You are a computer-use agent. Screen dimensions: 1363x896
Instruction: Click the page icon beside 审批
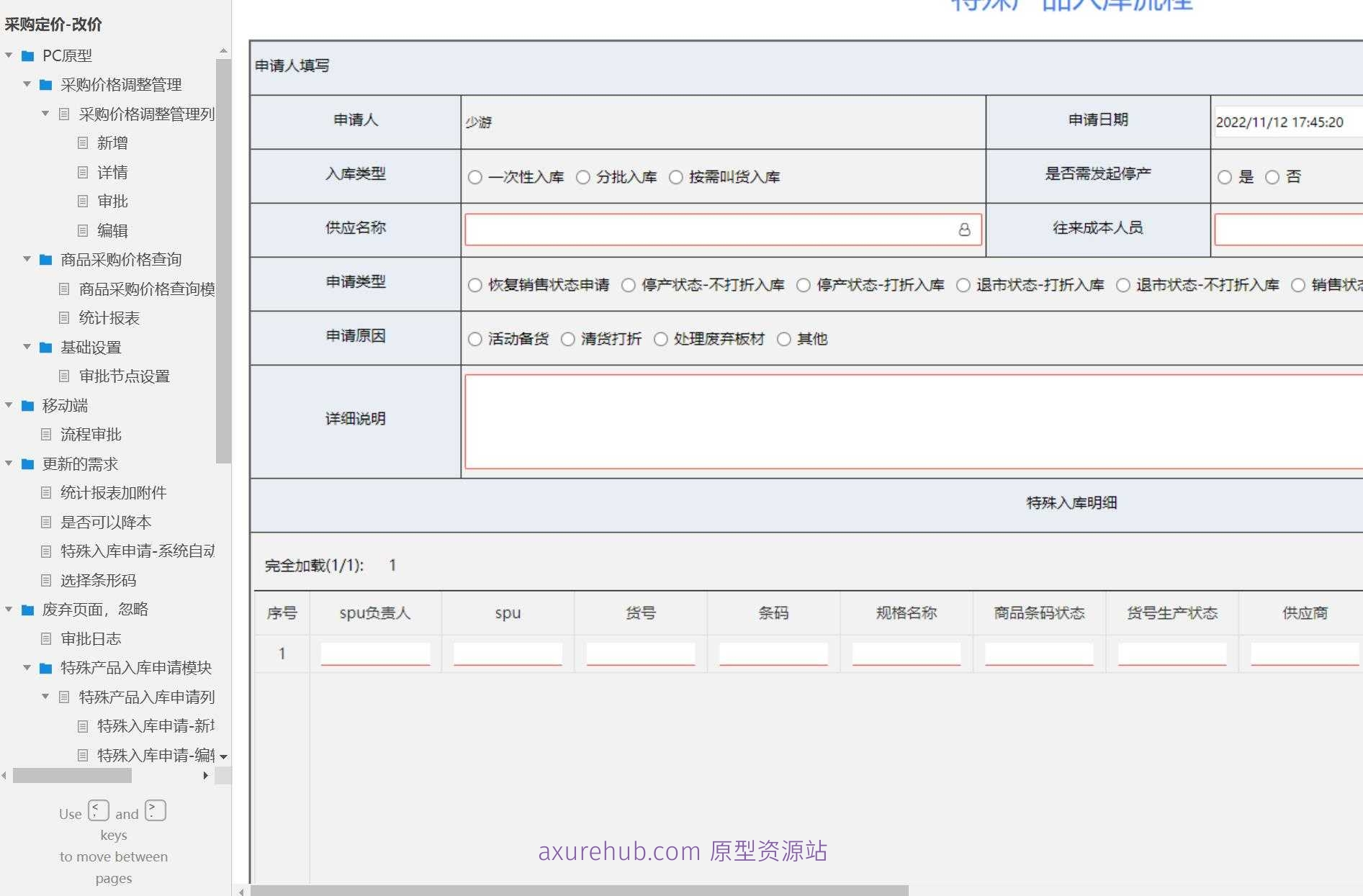coord(81,202)
